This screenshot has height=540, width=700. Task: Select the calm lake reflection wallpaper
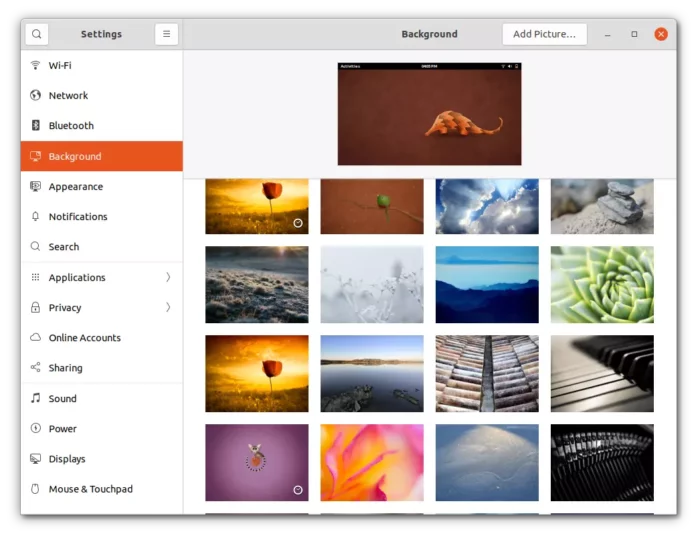click(372, 374)
